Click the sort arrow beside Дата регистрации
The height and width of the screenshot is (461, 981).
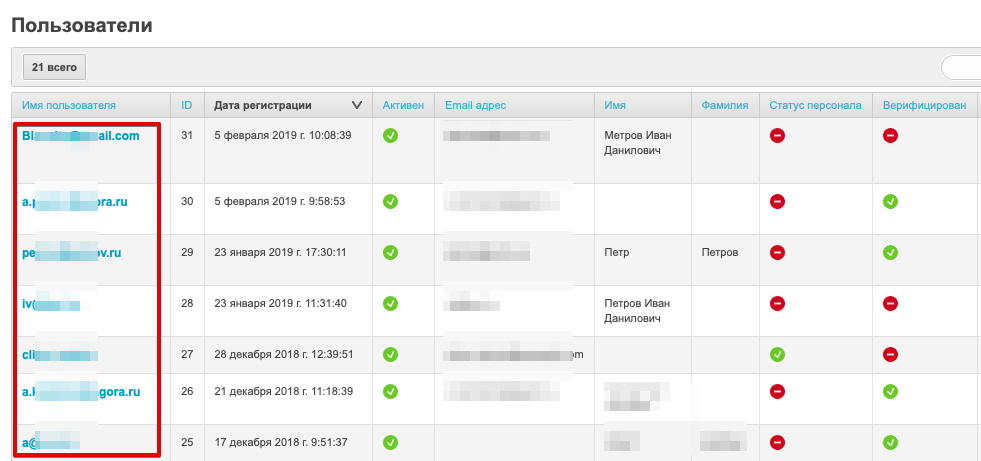(x=357, y=105)
